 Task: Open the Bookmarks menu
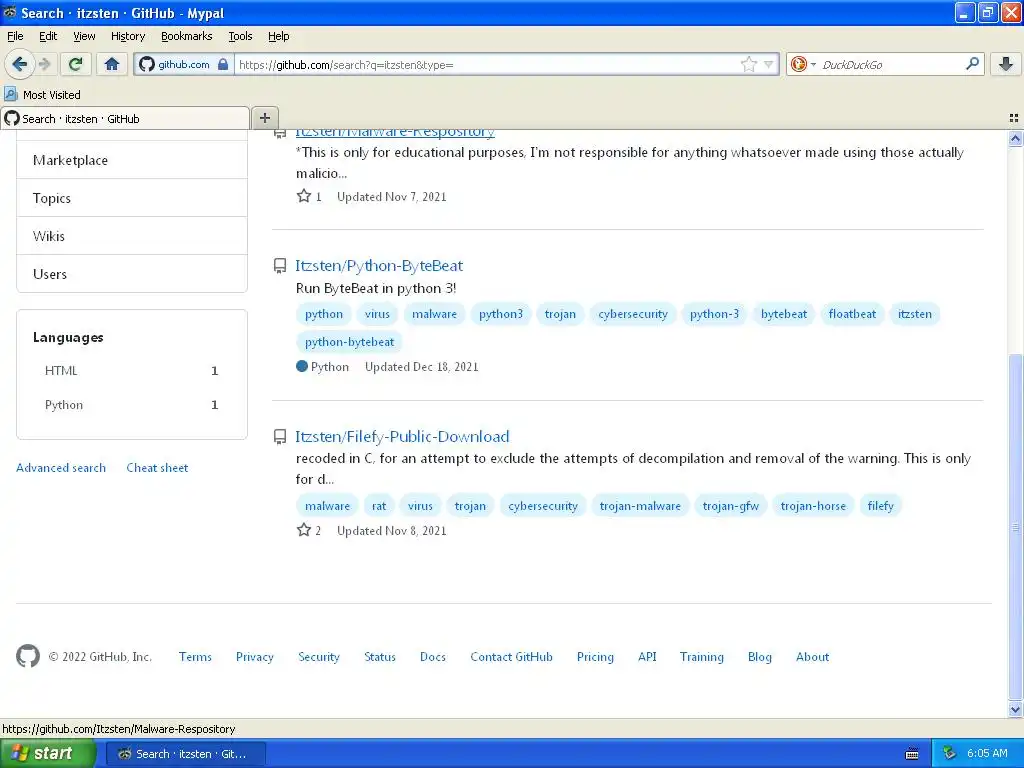186,36
